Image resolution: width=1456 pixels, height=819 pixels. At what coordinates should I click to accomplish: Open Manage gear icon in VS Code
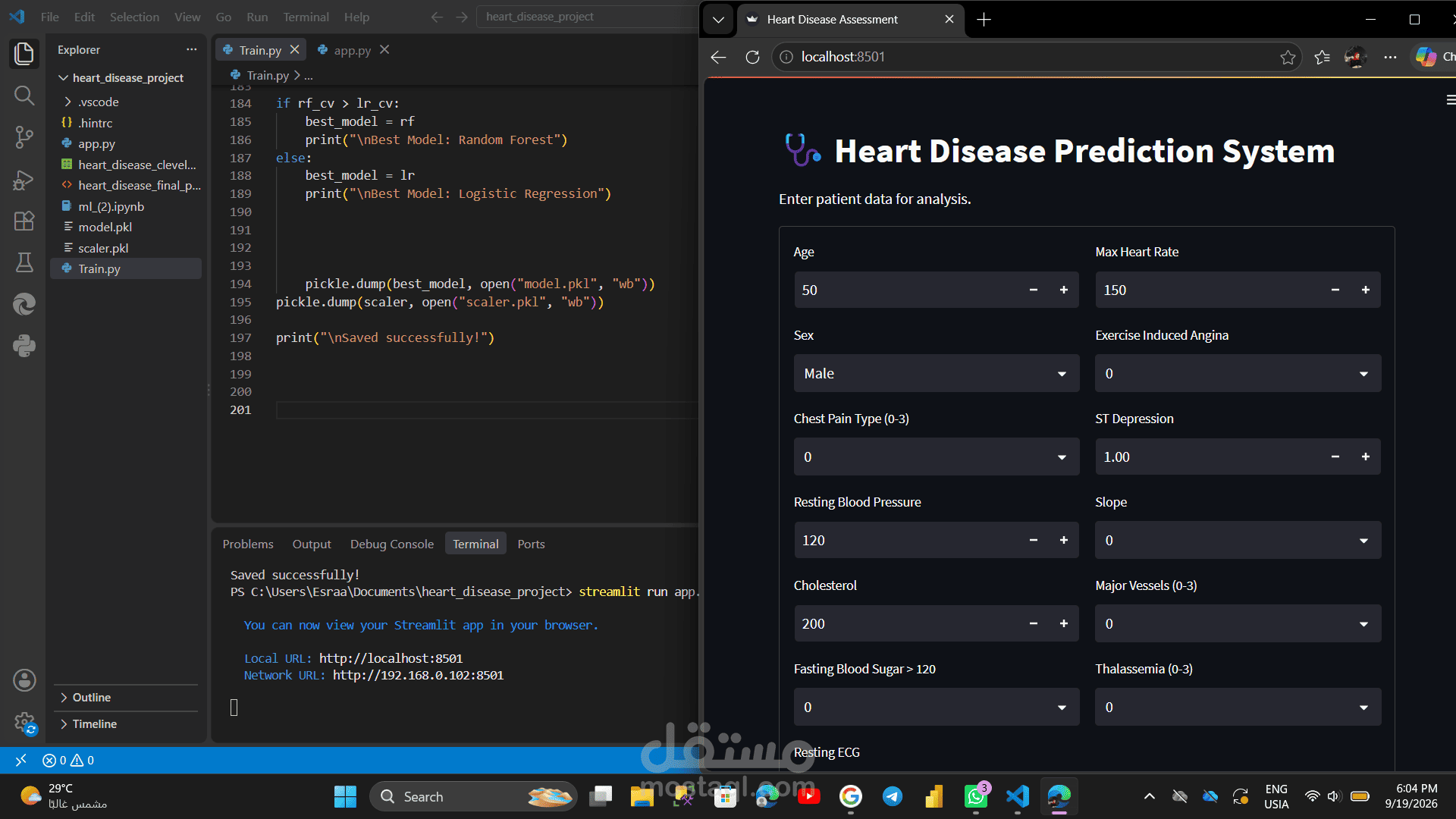(24, 723)
